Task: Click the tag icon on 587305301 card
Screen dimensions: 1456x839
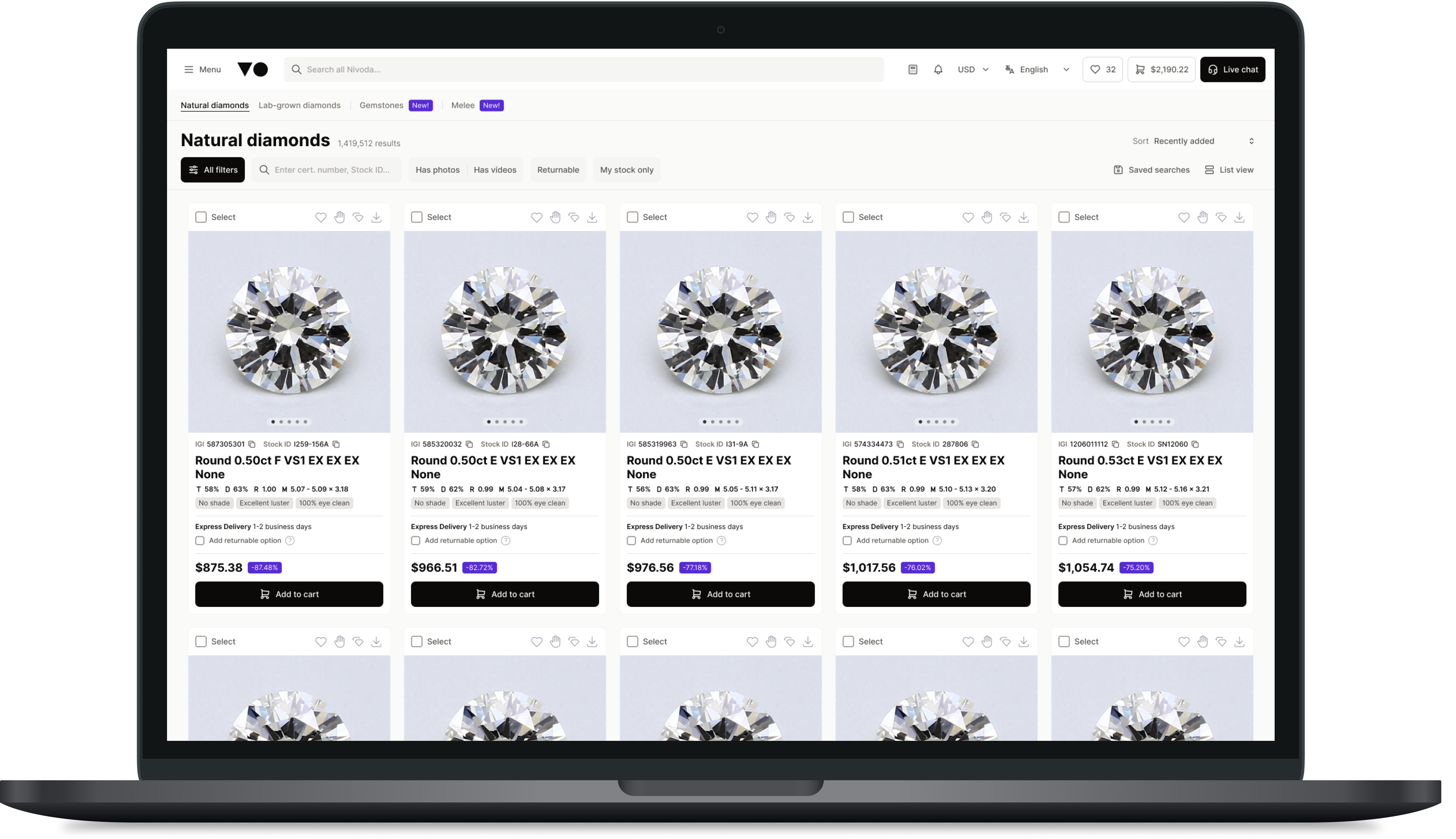Action: (358, 217)
